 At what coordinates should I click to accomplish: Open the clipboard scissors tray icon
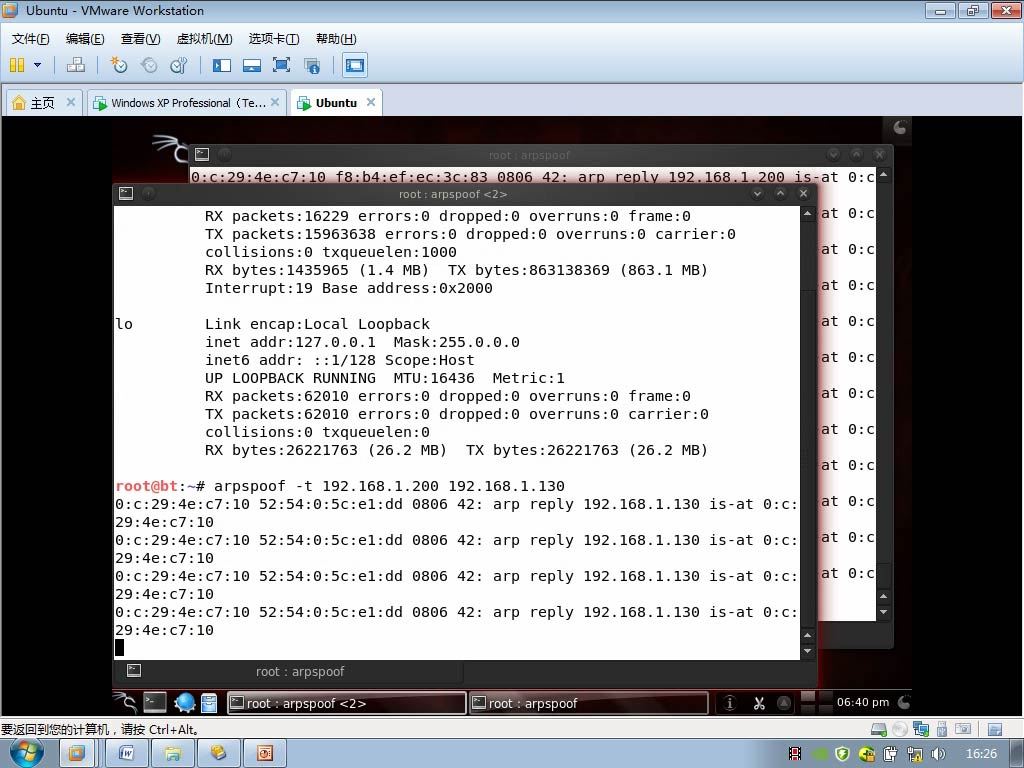tap(759, 703)
